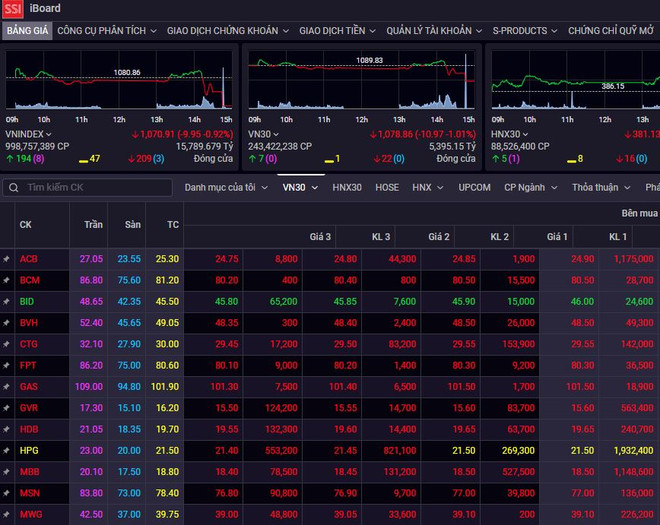Click the SSI logo icon

12,9
